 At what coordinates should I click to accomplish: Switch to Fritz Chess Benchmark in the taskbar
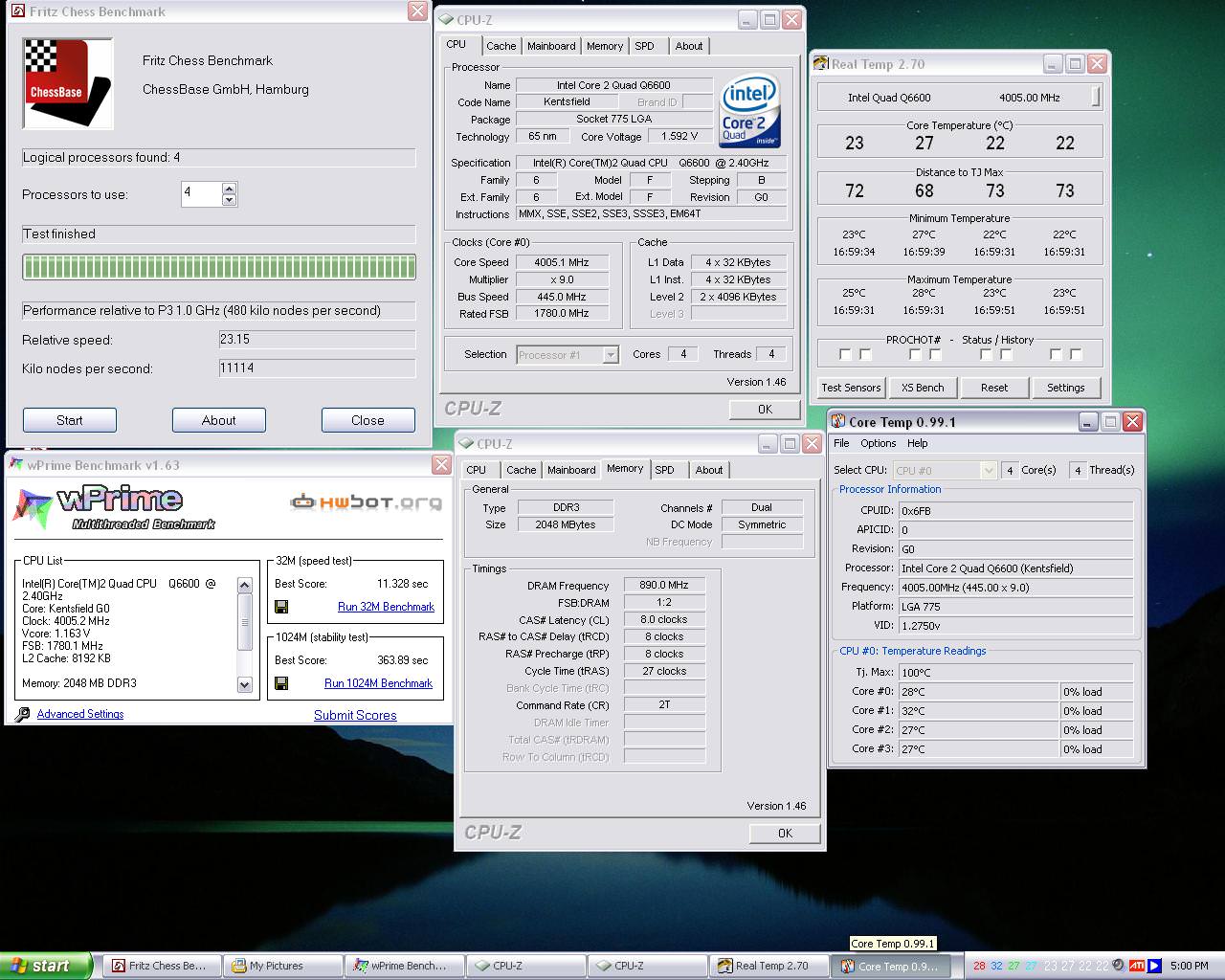[161, 966]
